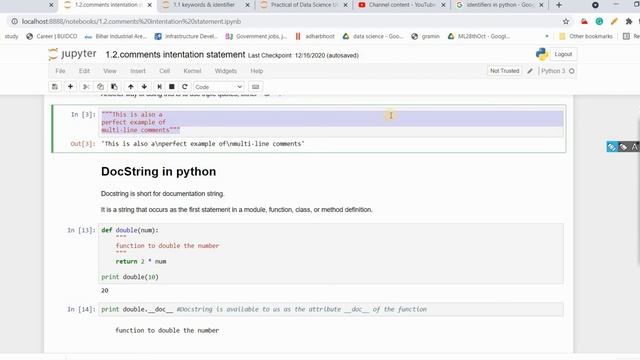Open data science - Goo... bookmark
640x360 pixels.
[373, 36]
